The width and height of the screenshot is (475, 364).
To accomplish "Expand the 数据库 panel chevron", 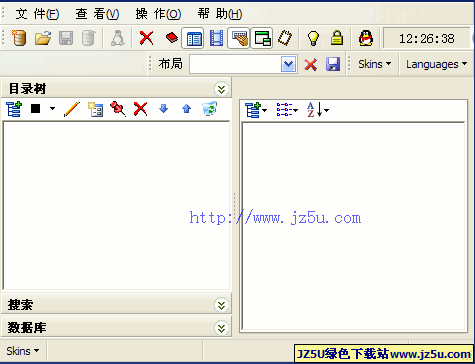I will (221, 328).
